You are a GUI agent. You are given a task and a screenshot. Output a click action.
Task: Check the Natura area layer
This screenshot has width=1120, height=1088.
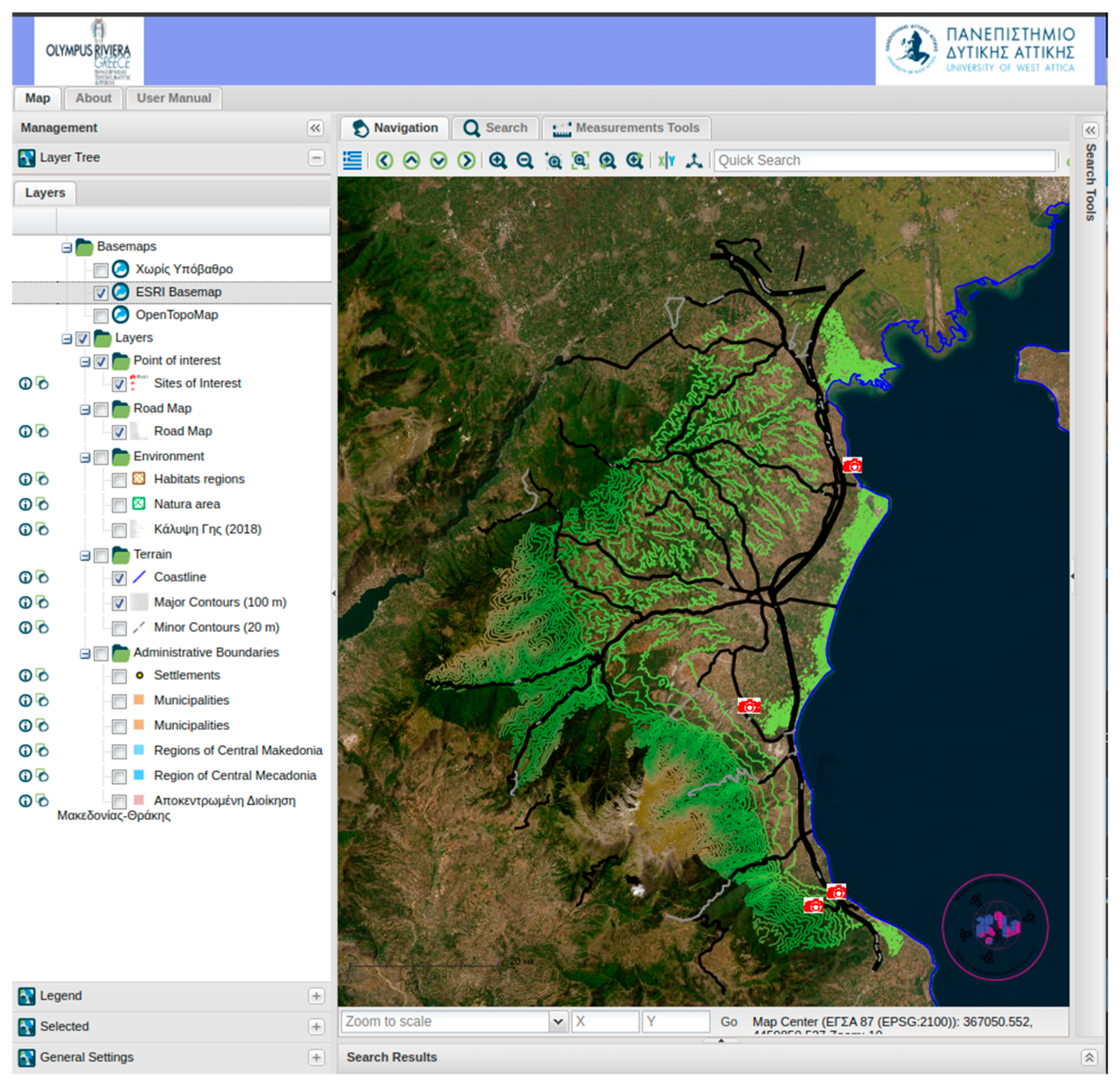coord(119,505)
